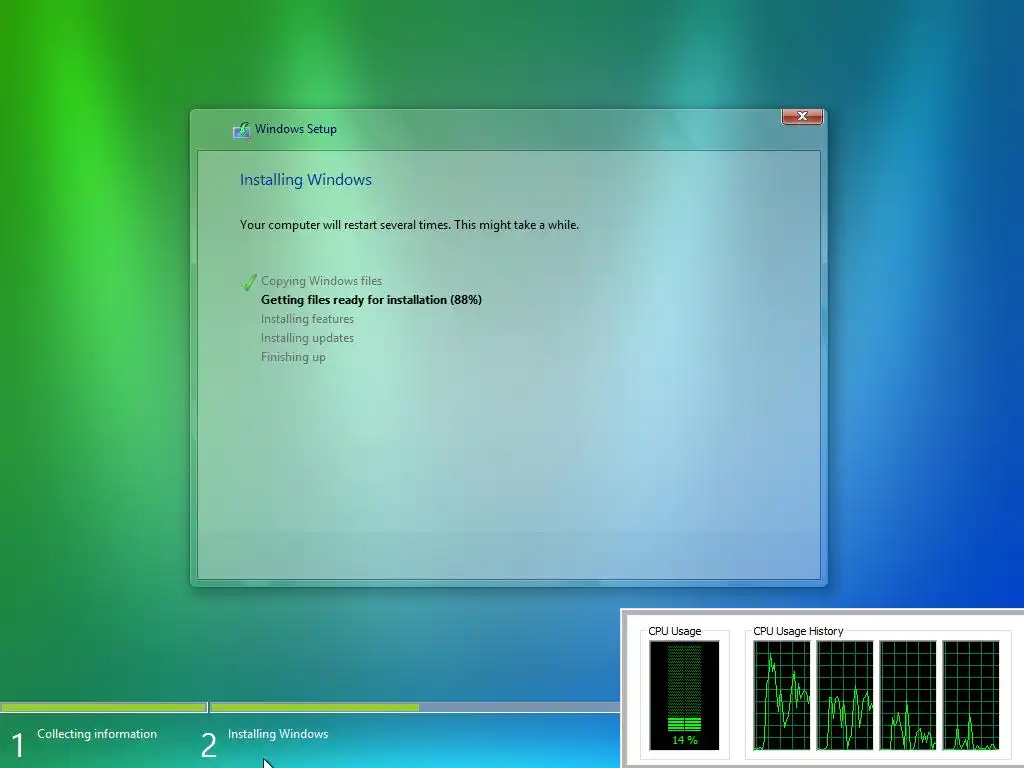Click the green checkmark beside Copying Windows files
Screen dimensions: 1024x768
[249, 282]
